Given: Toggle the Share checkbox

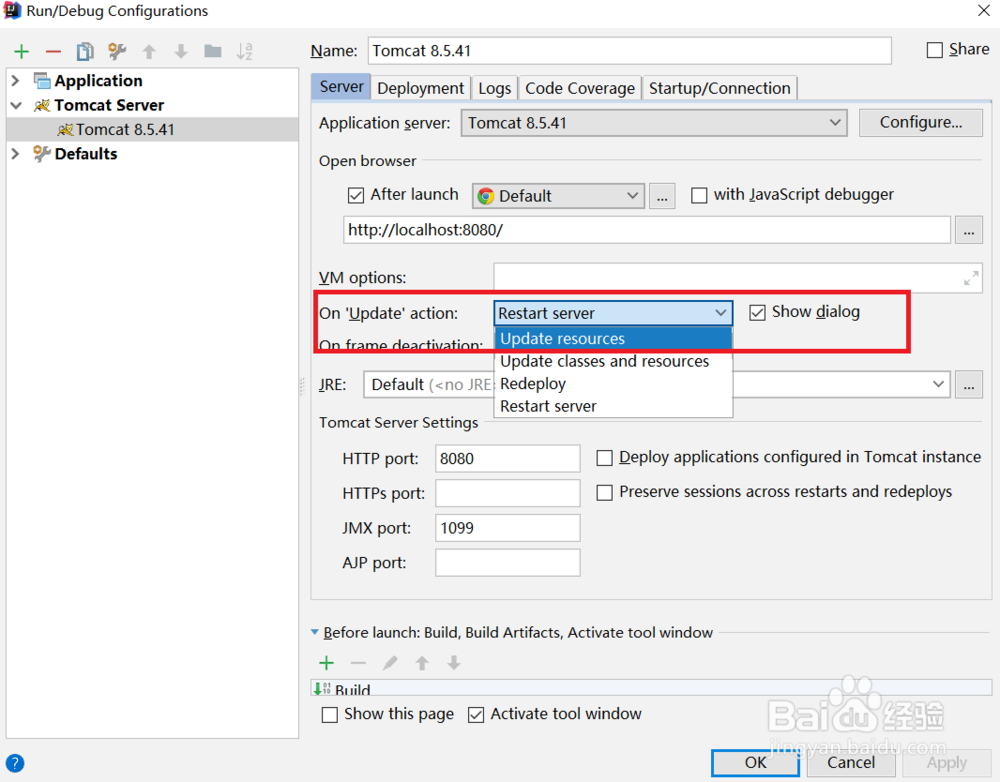Looking at the screenshot, I should 934,50.
